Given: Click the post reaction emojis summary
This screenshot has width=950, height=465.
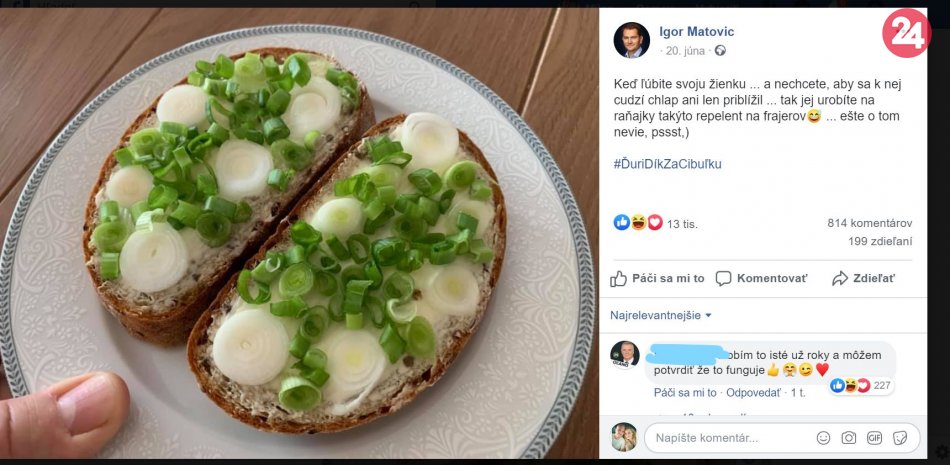Looking at the screenshot, I should 638,222.
